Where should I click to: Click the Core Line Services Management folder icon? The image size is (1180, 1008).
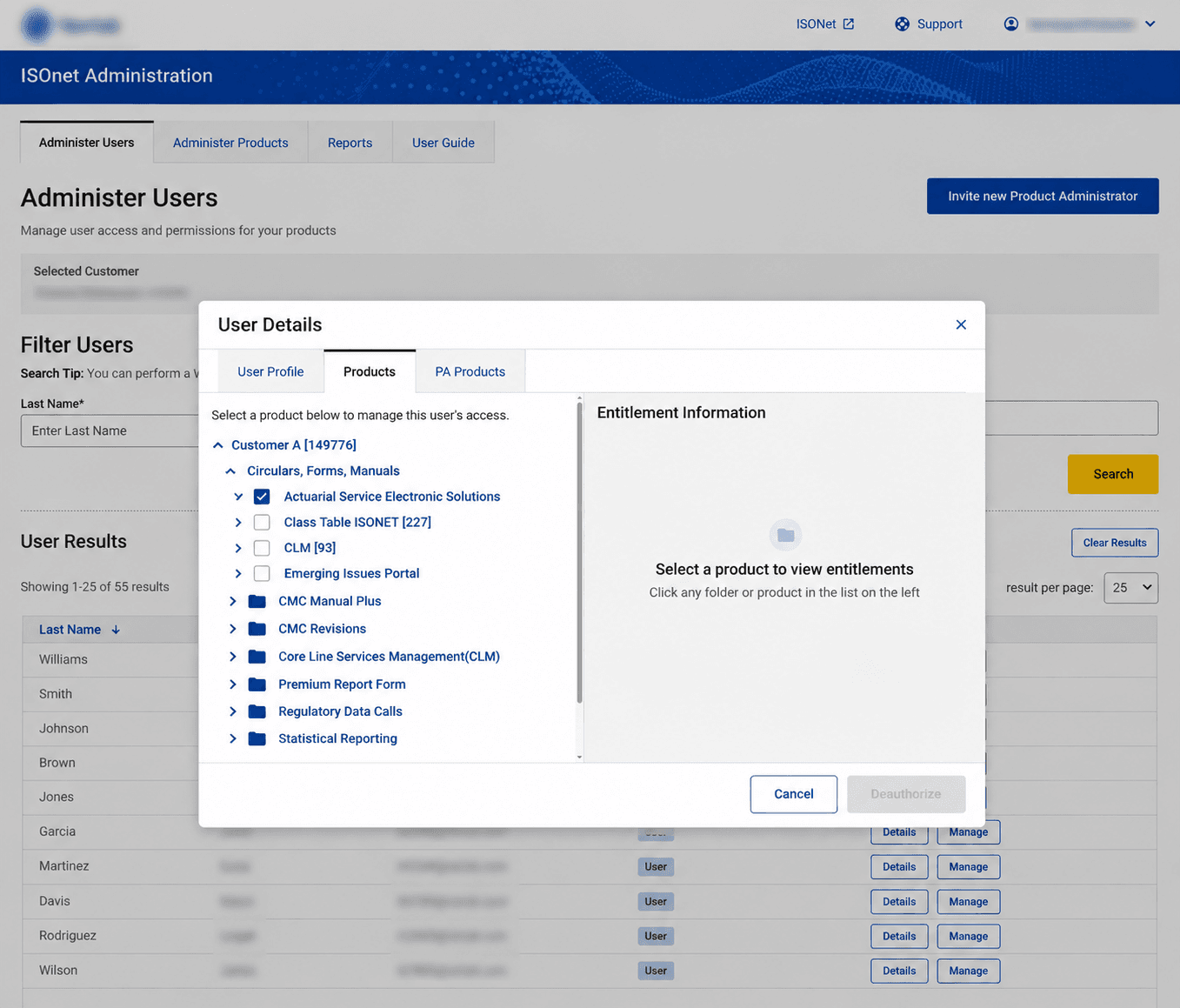coord(257,657)
